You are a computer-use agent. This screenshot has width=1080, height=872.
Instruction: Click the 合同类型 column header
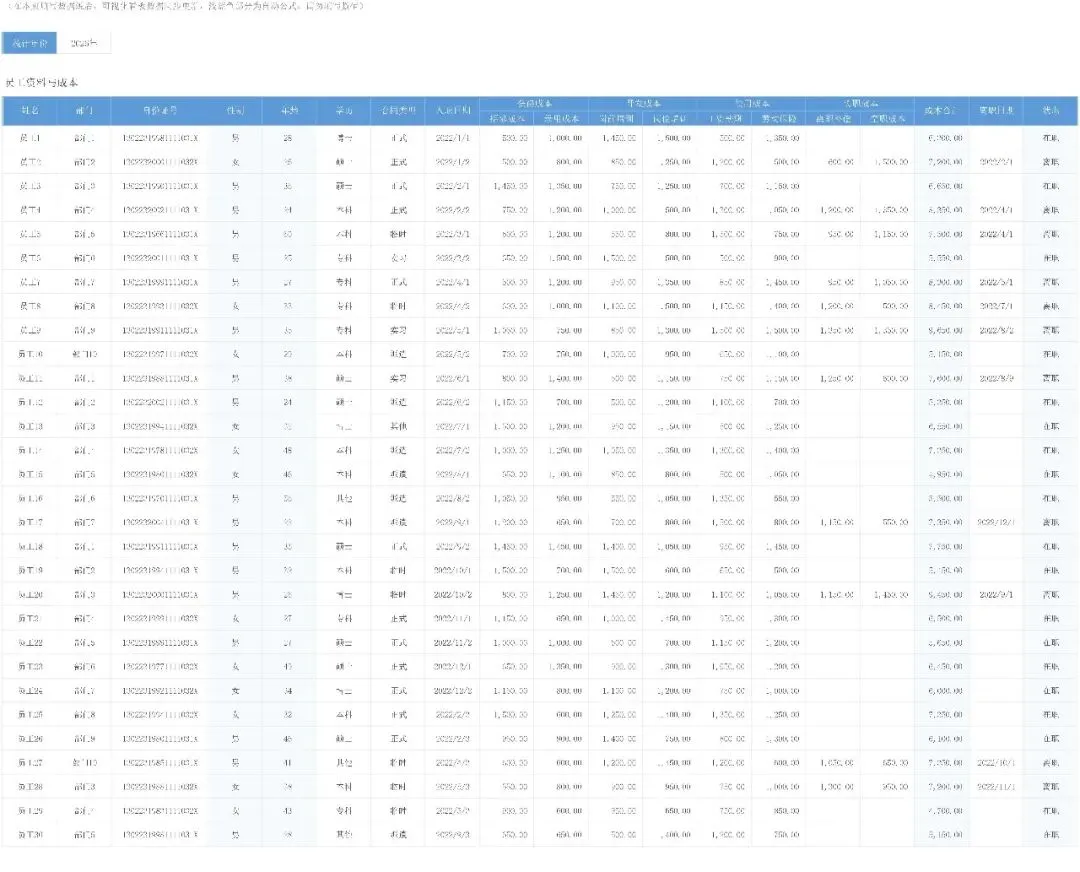coord(398,110)
